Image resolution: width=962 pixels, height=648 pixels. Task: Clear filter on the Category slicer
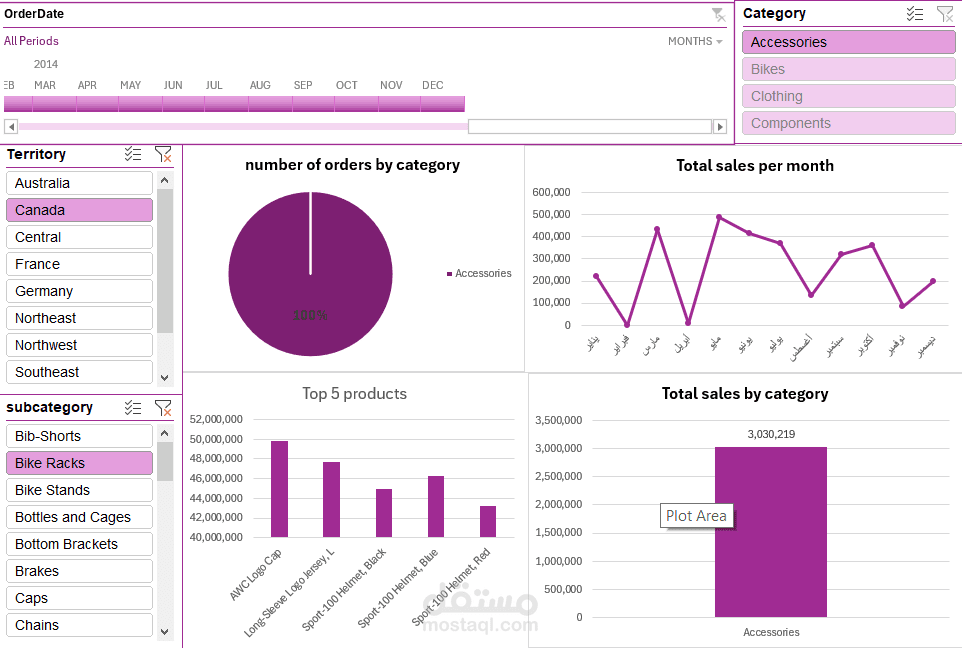pos(945,14)
